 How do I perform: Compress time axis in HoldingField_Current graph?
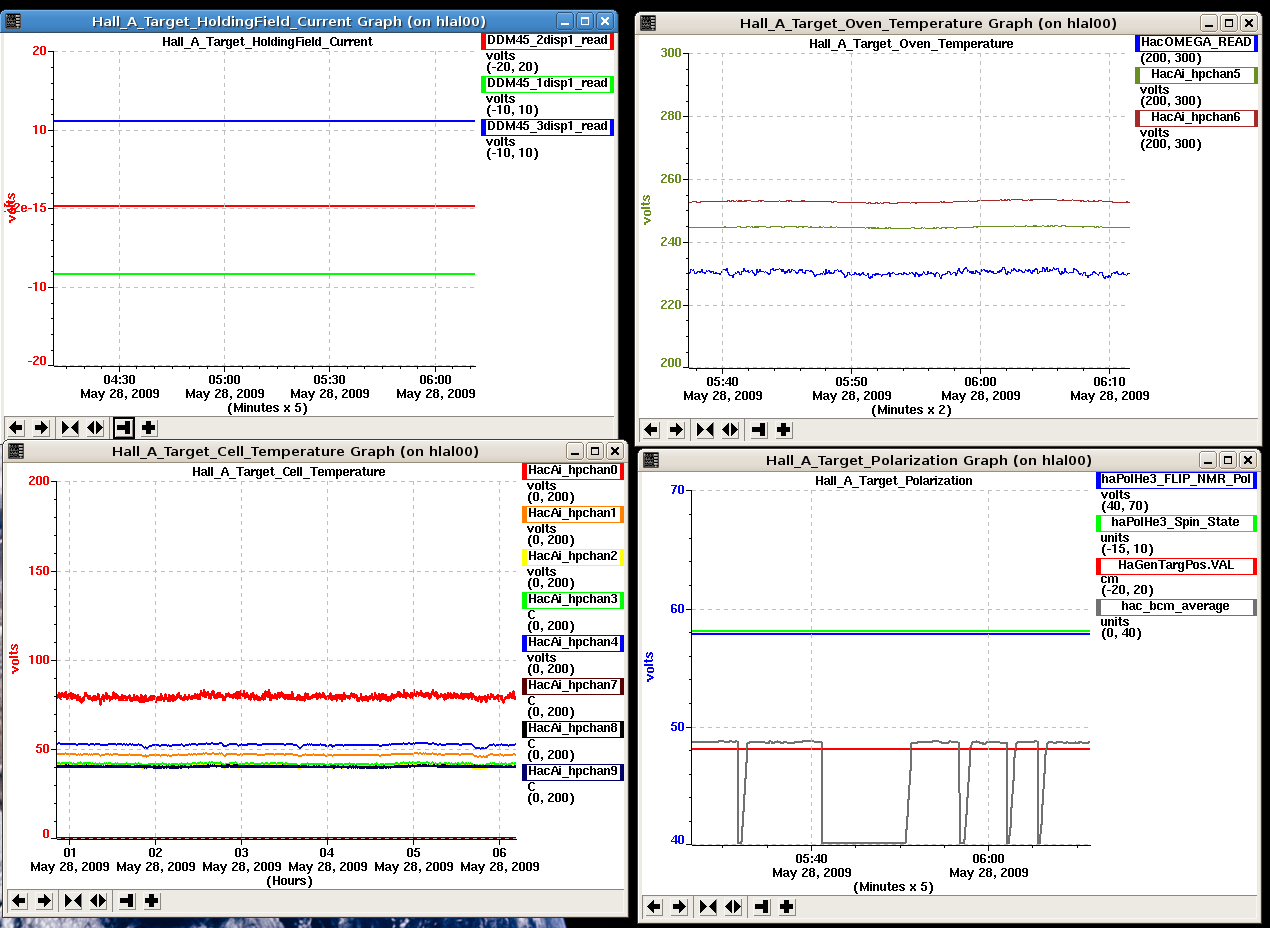tap(70, 428)
